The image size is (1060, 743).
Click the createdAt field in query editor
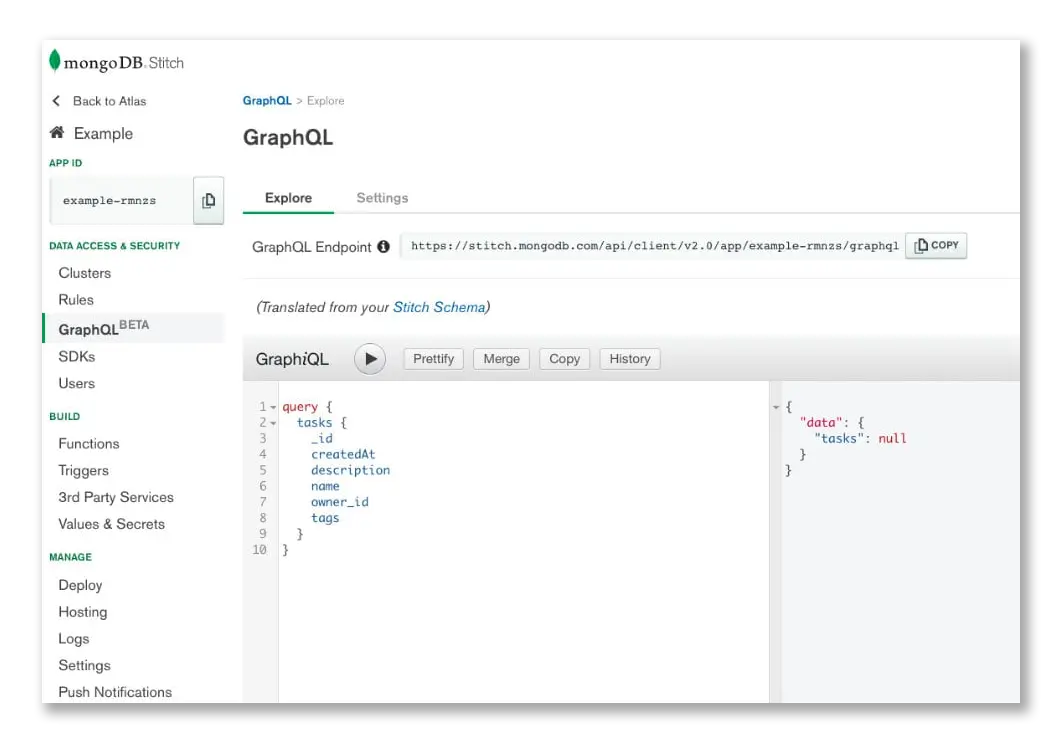click(x=343, y=454)
